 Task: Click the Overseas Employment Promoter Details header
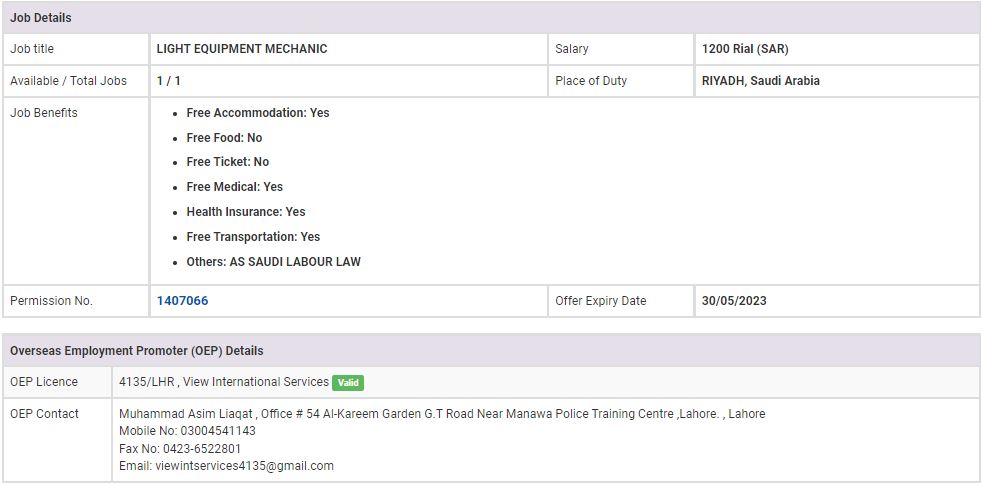137,351
